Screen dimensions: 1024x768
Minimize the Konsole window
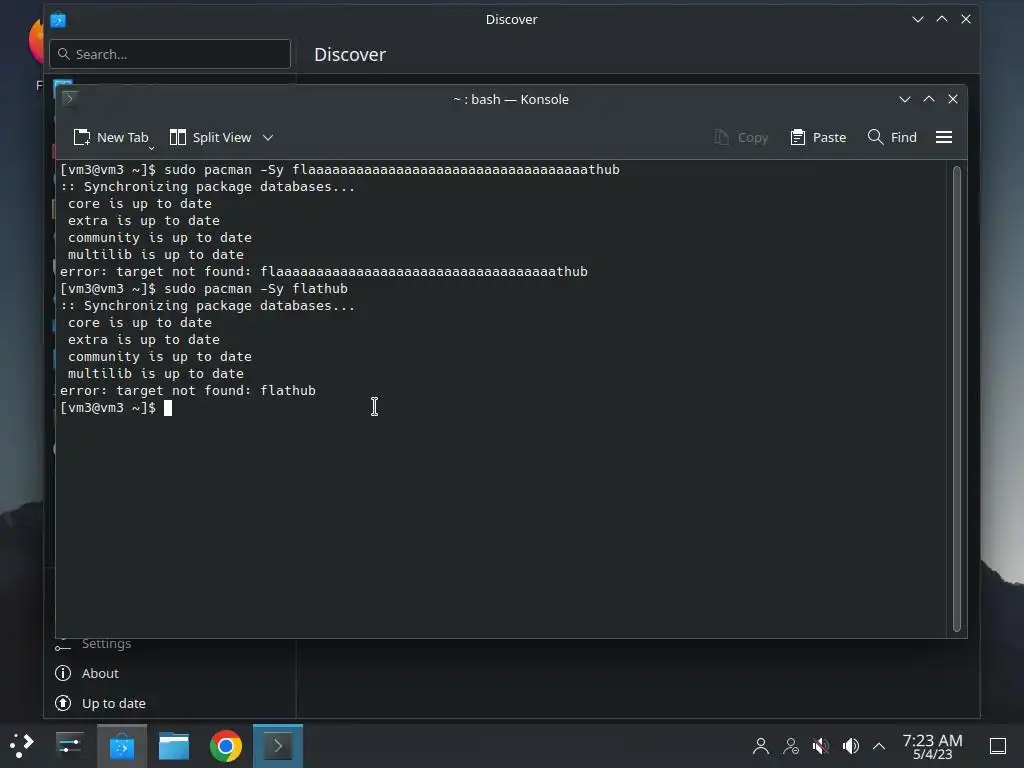904,99
